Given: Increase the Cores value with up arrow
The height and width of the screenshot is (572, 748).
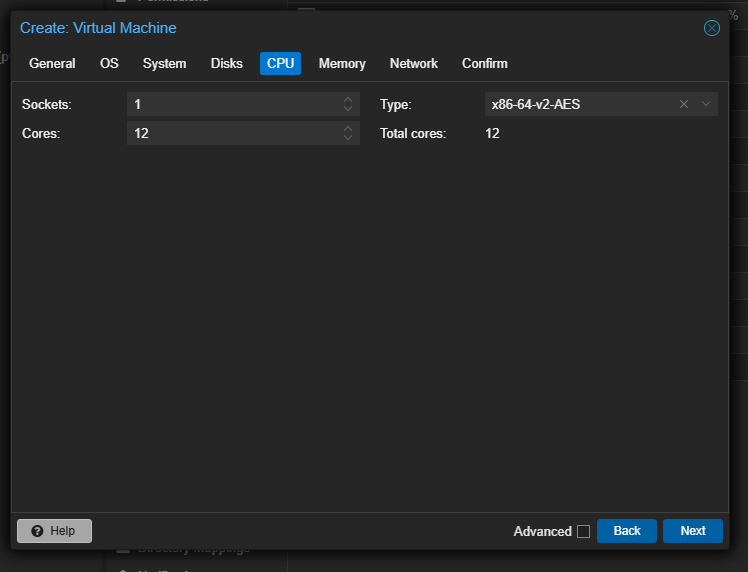Looking at the screenshot, I should pos(348,129).
